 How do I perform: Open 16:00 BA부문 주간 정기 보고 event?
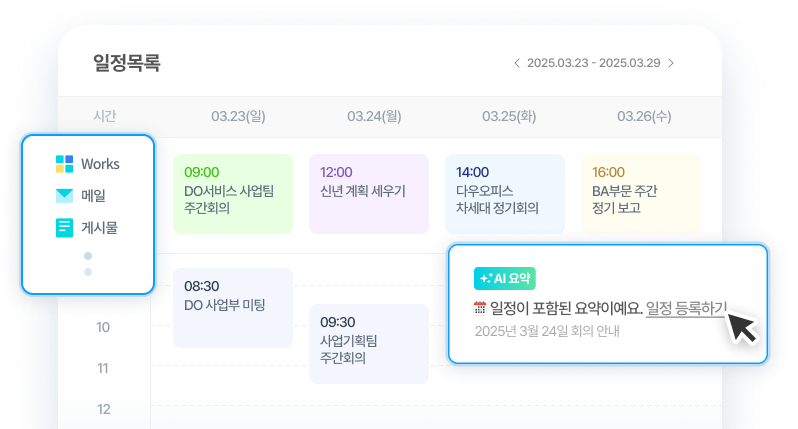[641, 193]
